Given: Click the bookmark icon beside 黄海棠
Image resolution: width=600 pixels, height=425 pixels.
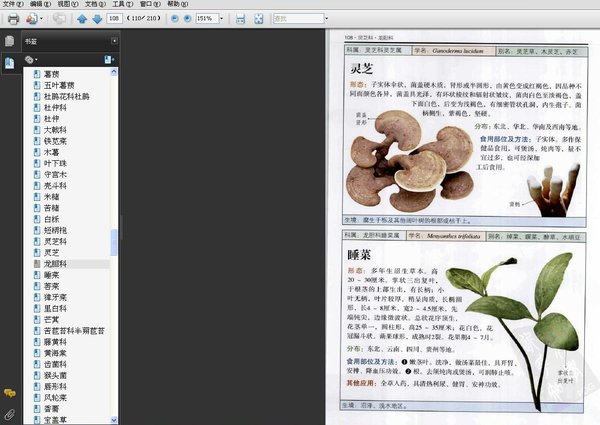Looking at the screenshot, I should coord(37,353).
